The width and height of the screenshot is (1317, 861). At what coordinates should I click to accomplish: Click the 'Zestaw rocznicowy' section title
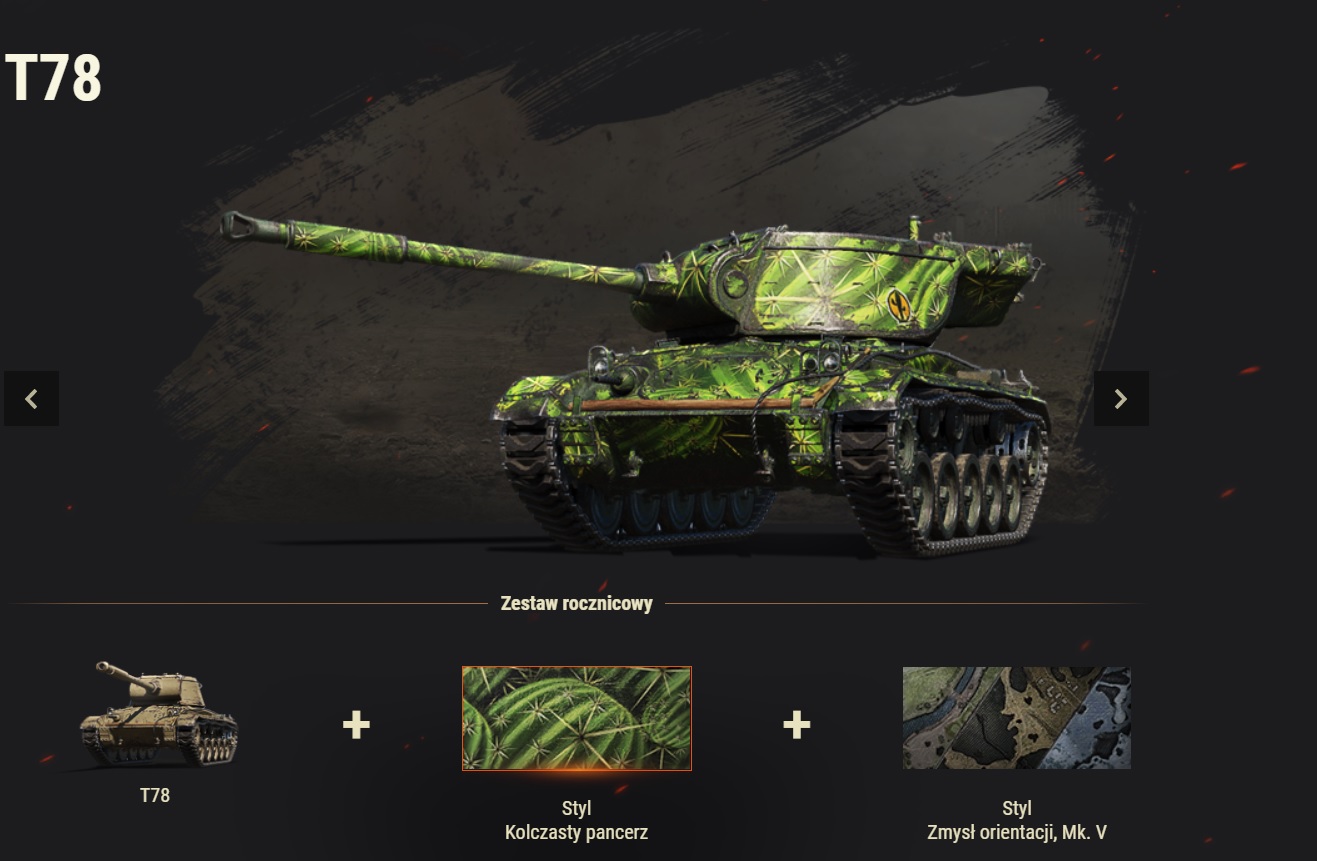click(577, 603)
